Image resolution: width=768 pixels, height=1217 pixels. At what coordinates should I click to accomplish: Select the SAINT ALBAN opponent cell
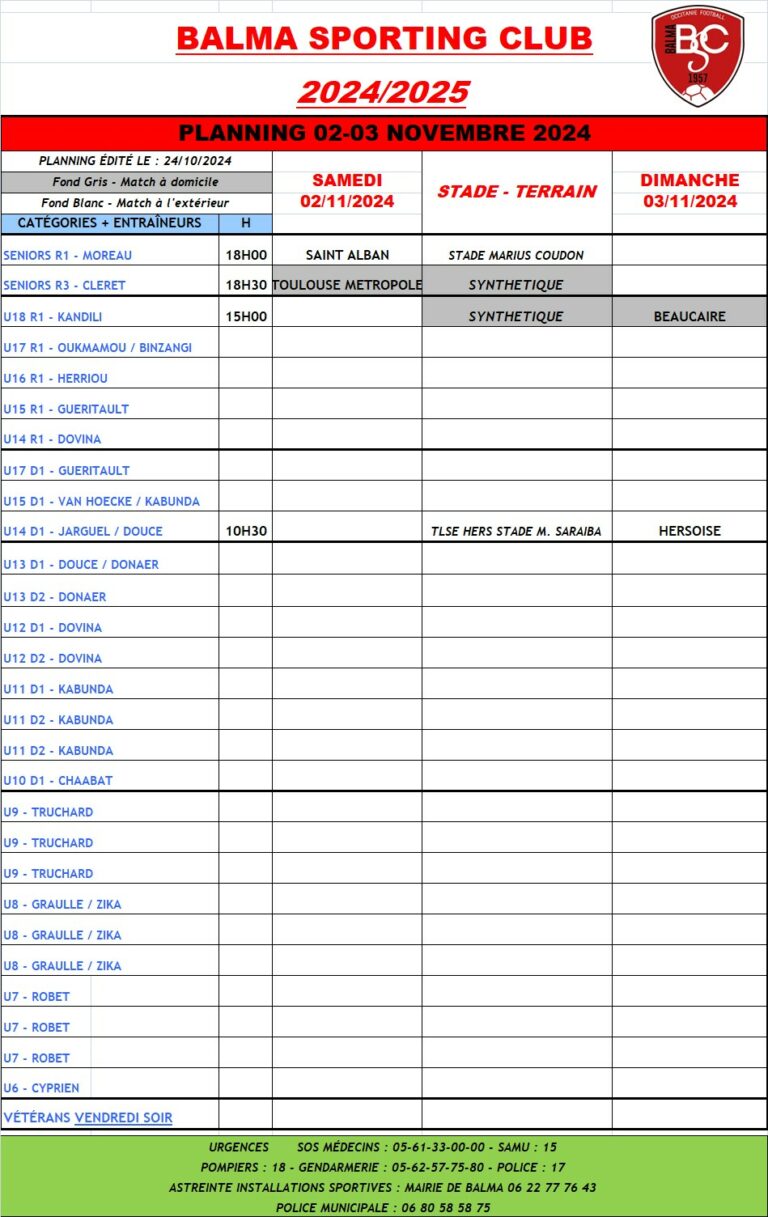(x=347, y=255)
